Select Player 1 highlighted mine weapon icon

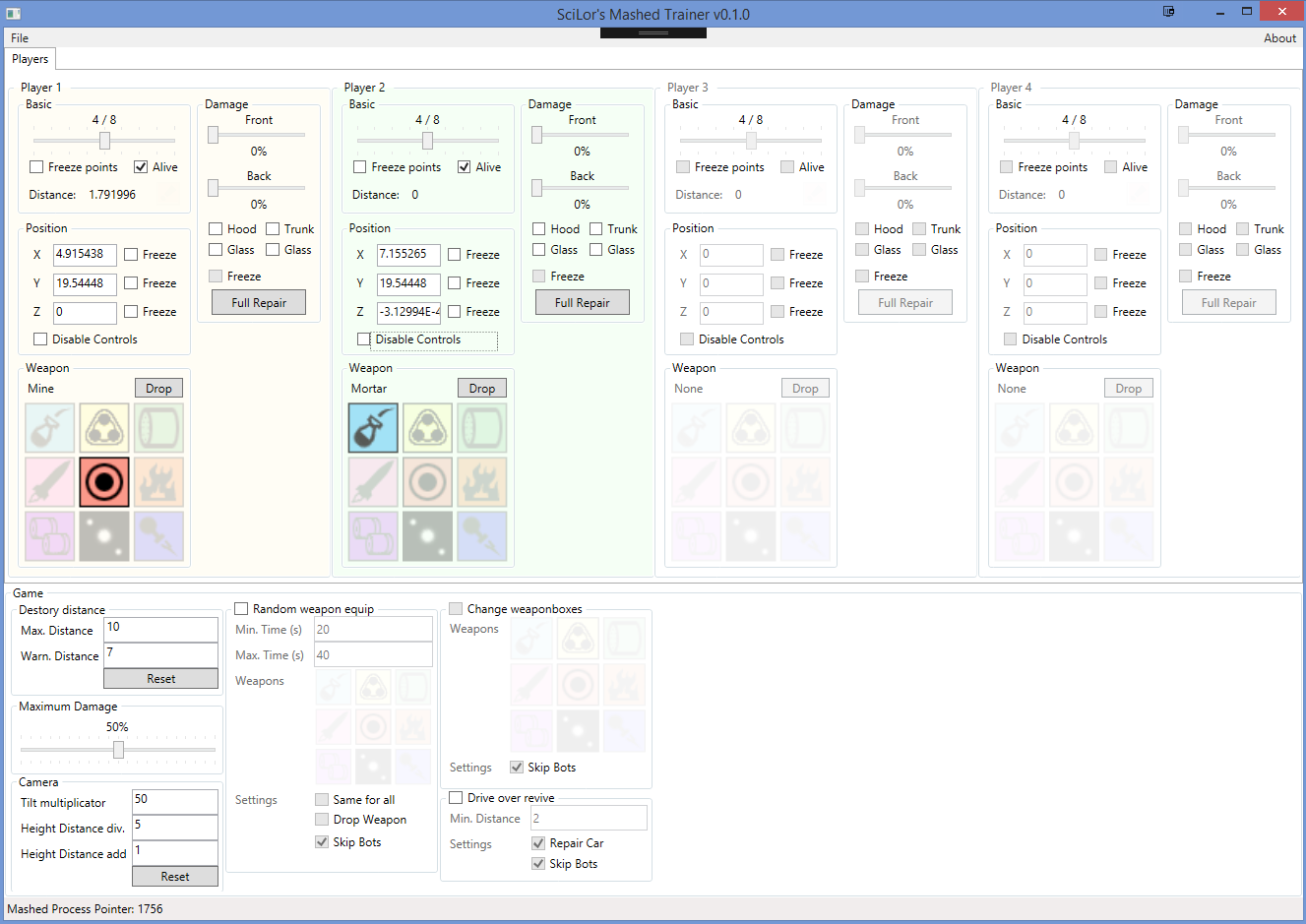coord(104,482)
